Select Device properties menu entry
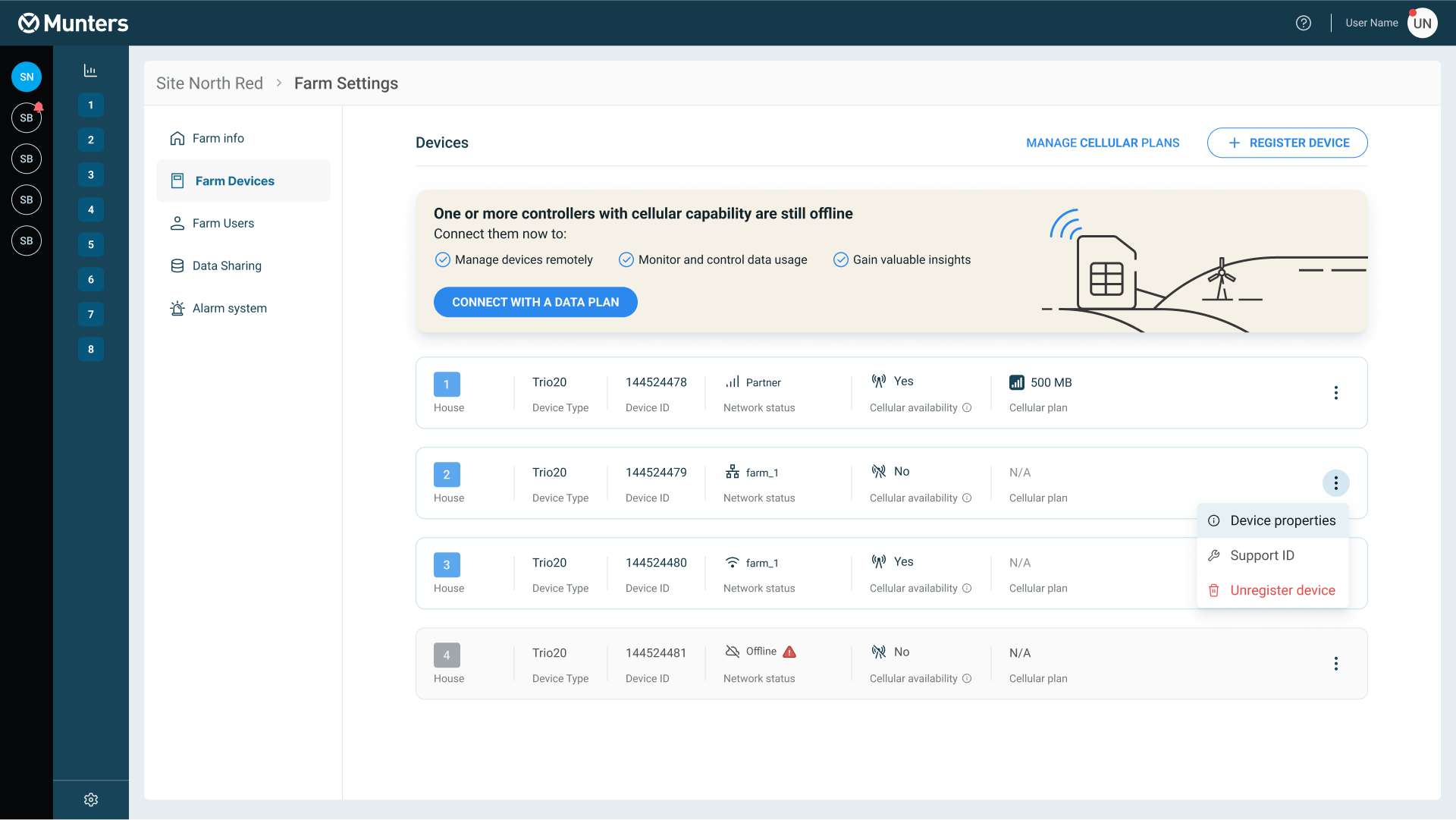This screenshot has width=1456, height=820. 1282,520
